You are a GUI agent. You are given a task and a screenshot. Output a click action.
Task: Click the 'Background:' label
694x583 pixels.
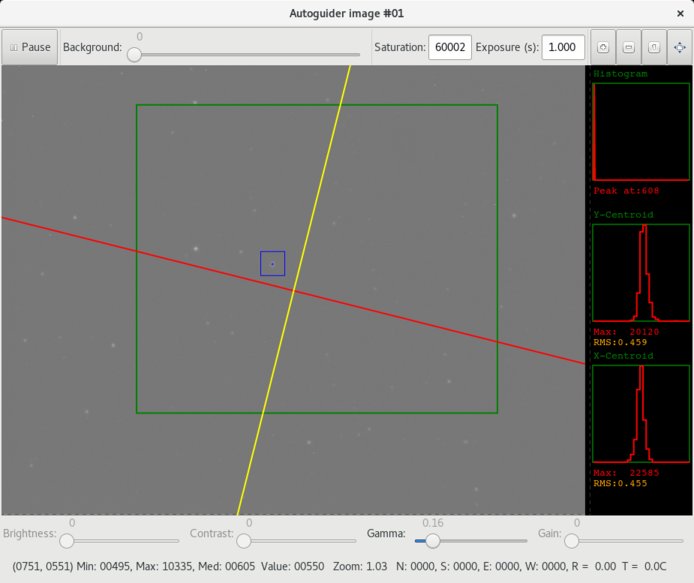click(92, 47)
